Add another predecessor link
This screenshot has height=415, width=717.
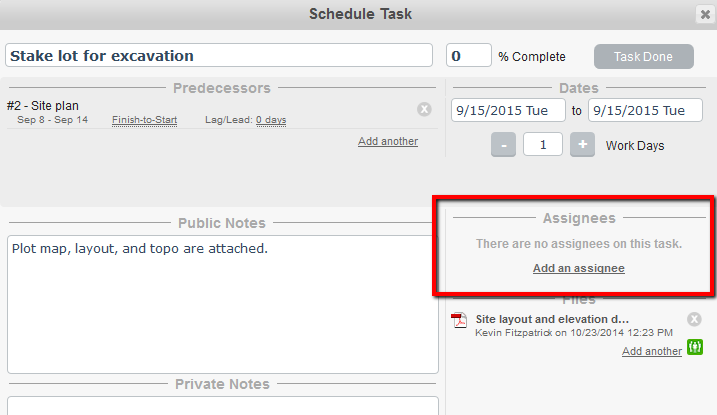click(388, 141)
